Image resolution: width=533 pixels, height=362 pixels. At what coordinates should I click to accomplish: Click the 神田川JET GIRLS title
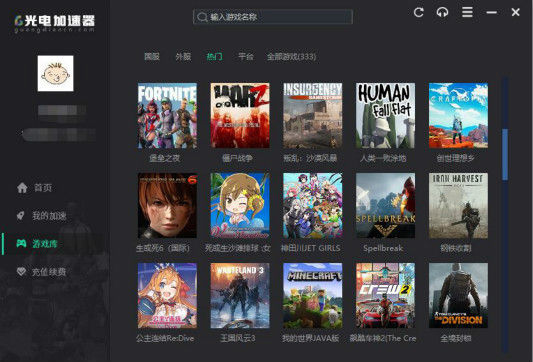[310, 248]
